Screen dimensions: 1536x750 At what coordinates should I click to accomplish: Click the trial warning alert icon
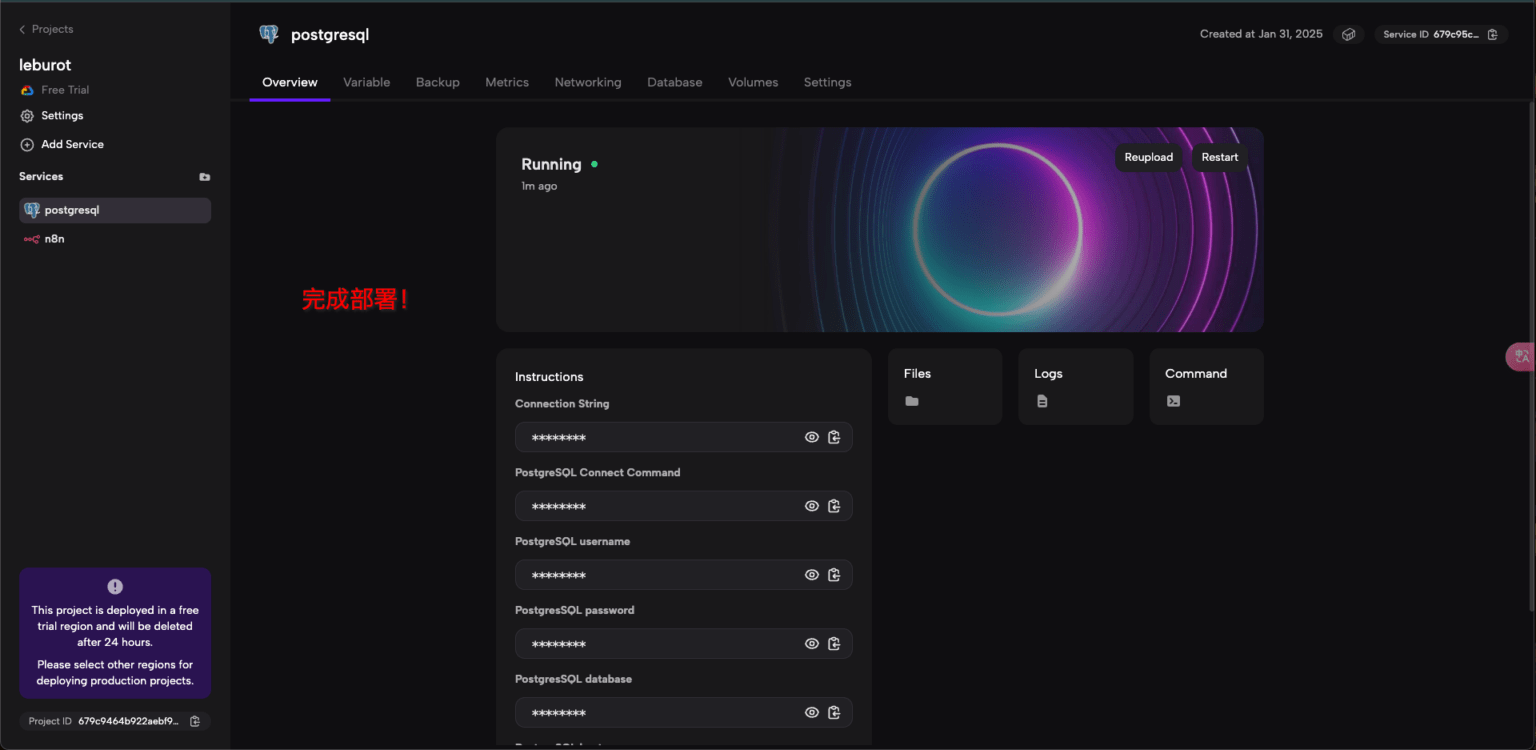coord(115,587)
